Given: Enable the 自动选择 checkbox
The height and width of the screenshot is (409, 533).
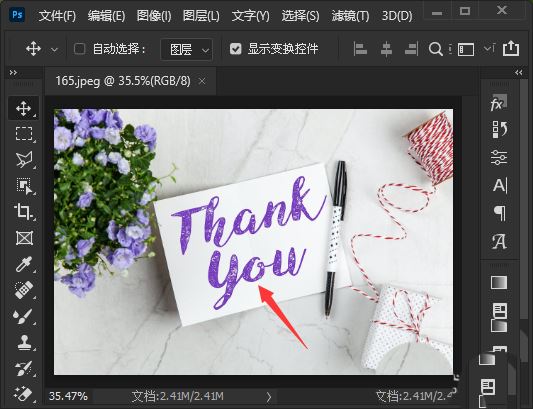Looking at the screenshot, I should [x=80, y=49].
